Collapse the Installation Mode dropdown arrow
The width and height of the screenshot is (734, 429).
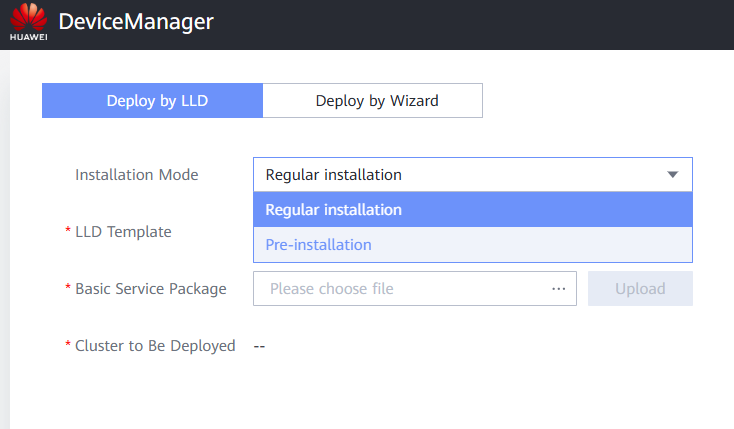673,175
